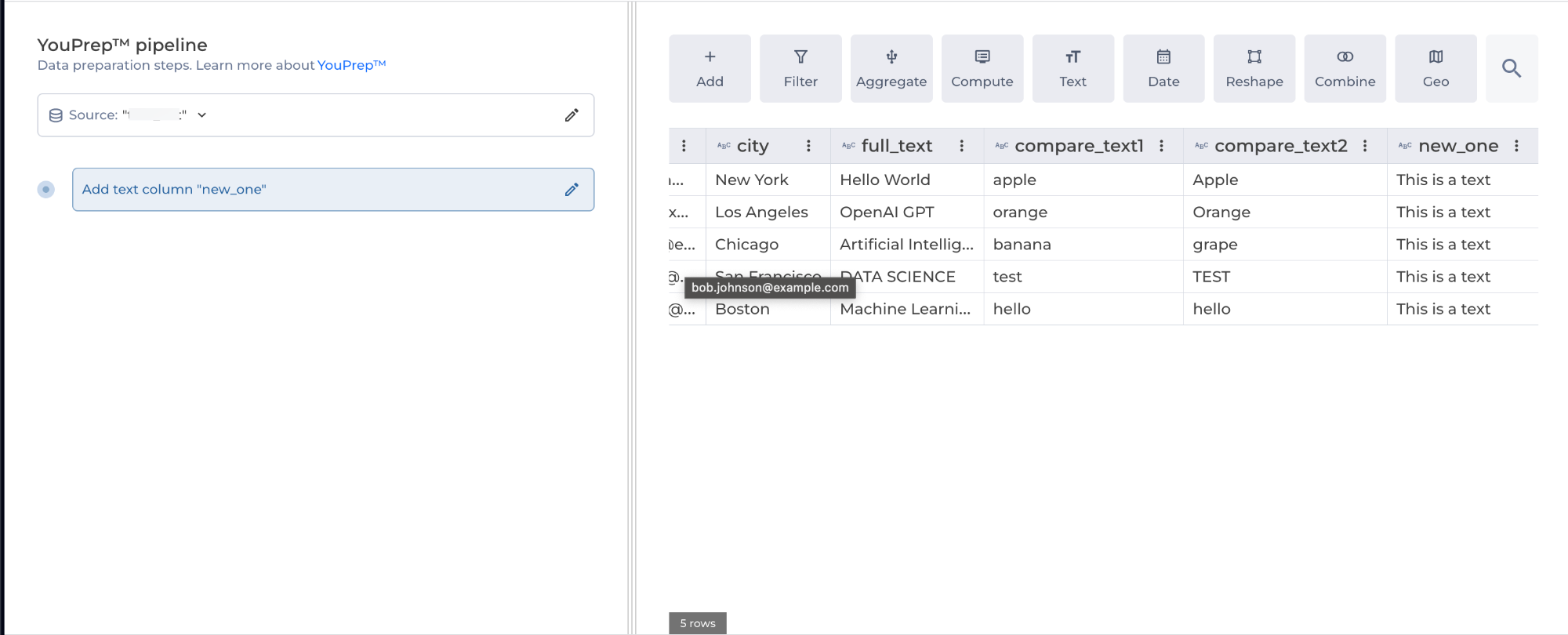Open the Filter tool

coord(800,68)
